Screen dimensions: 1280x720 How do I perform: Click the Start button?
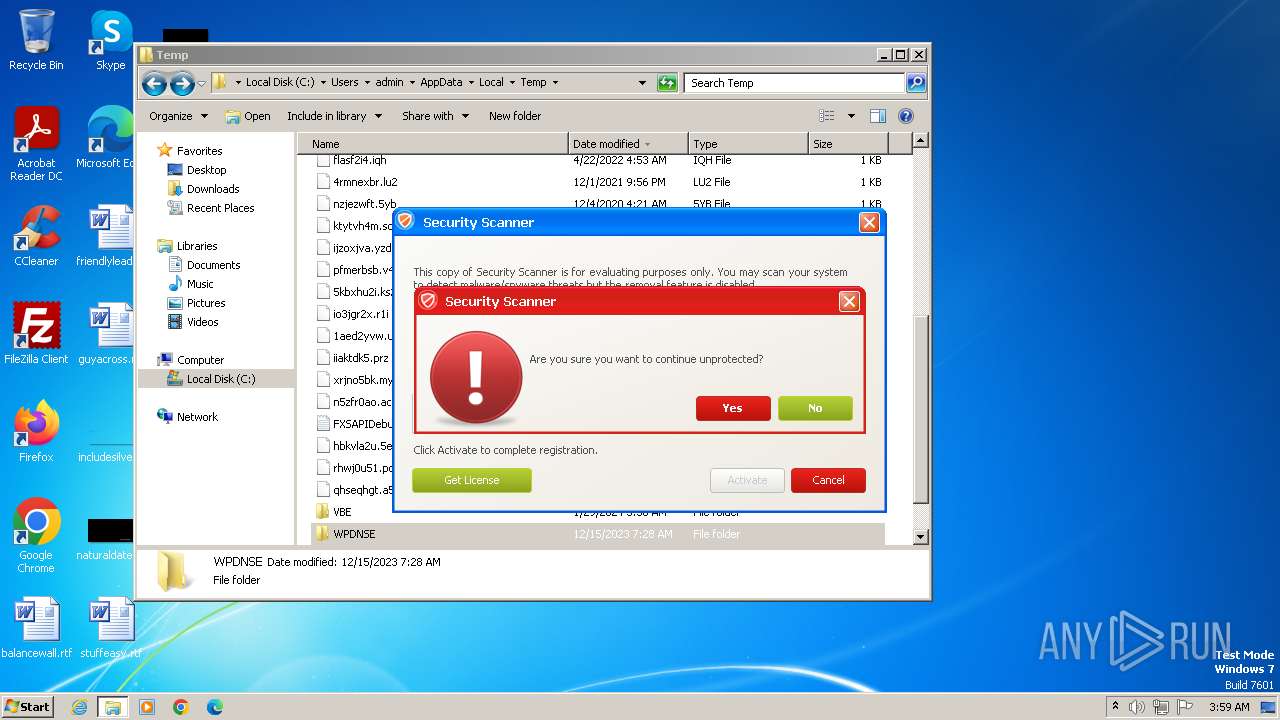pyautogui.click(x=28, y=706)
